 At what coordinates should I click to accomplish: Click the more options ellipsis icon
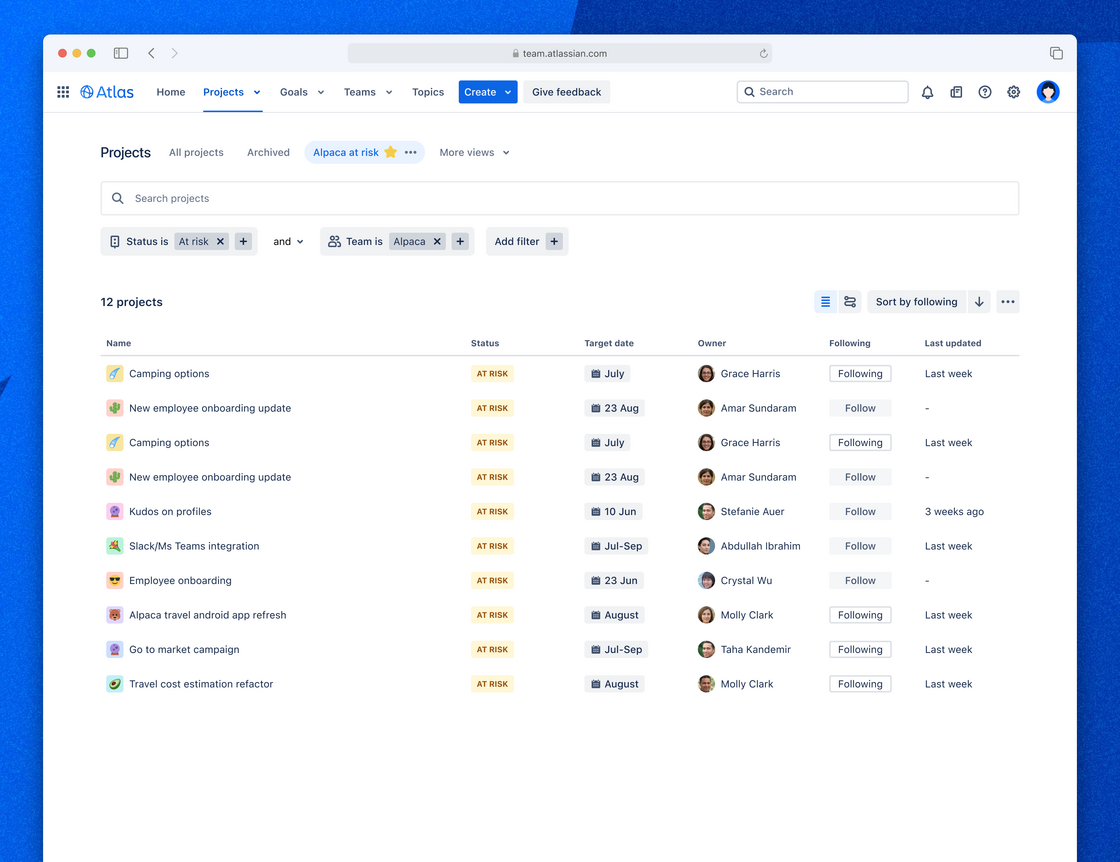pos(1007,301)
